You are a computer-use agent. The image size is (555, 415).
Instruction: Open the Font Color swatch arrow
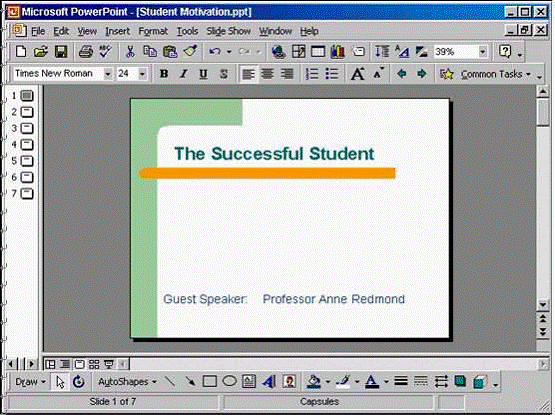tap(386, 382)
